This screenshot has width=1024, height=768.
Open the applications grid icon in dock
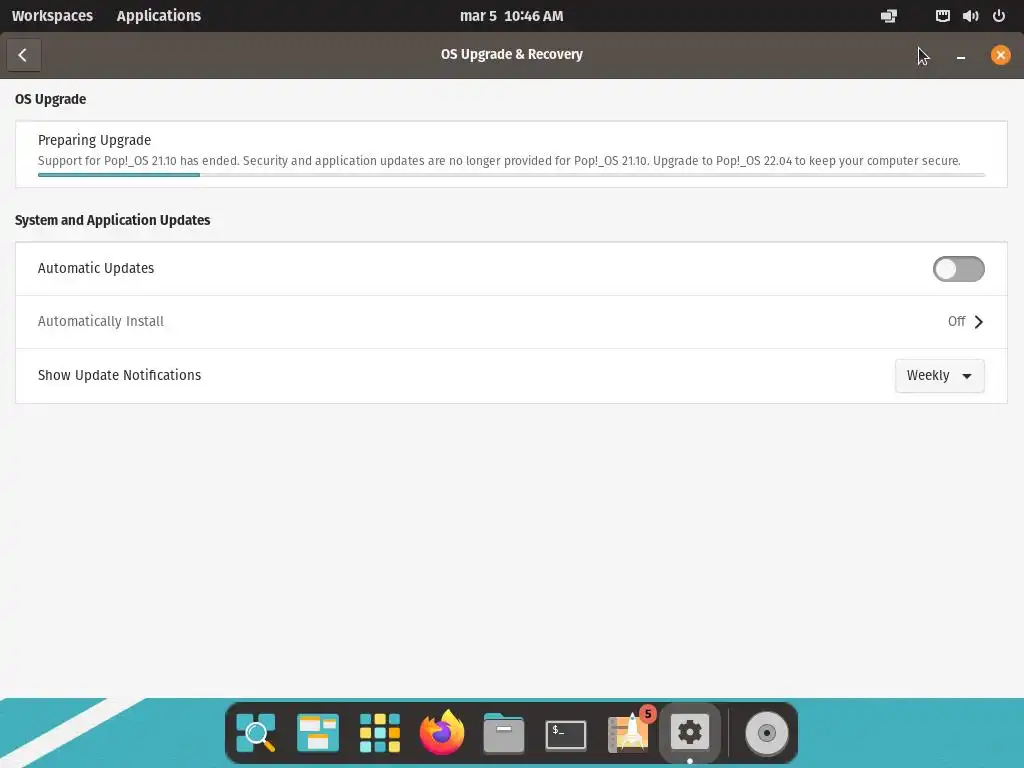click(x=379, y=733)
